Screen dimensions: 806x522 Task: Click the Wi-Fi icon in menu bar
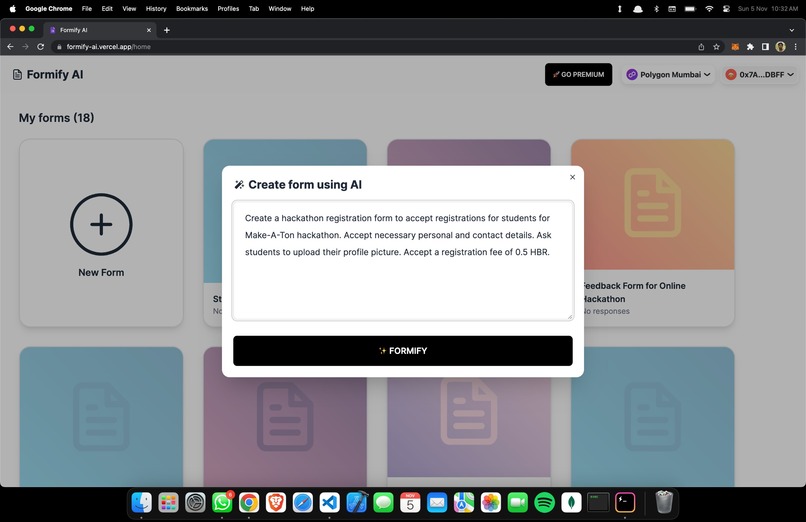tap(709, 9)
